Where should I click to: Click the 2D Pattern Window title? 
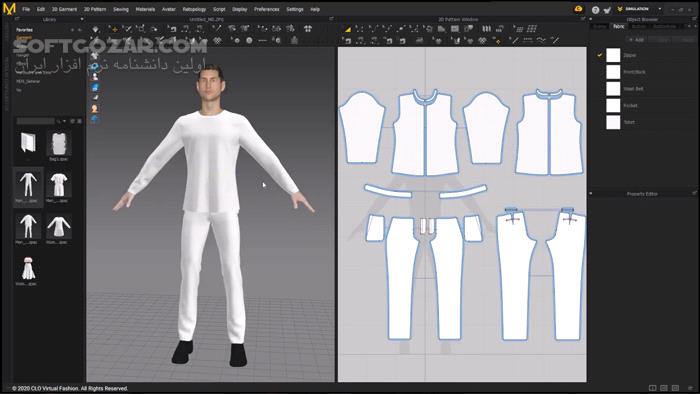coord(458,20)
